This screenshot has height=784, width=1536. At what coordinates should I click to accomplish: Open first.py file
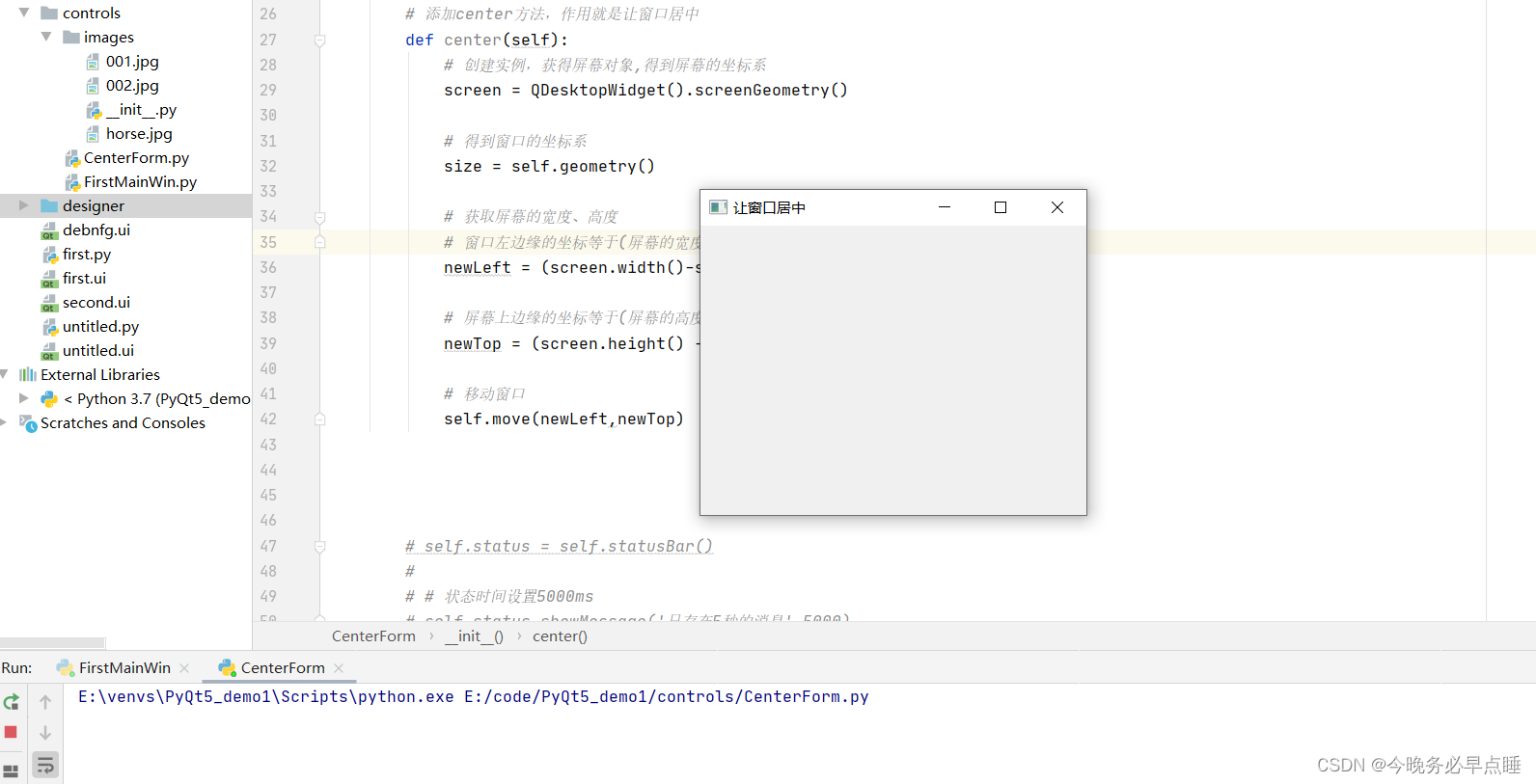click(86, 254)
